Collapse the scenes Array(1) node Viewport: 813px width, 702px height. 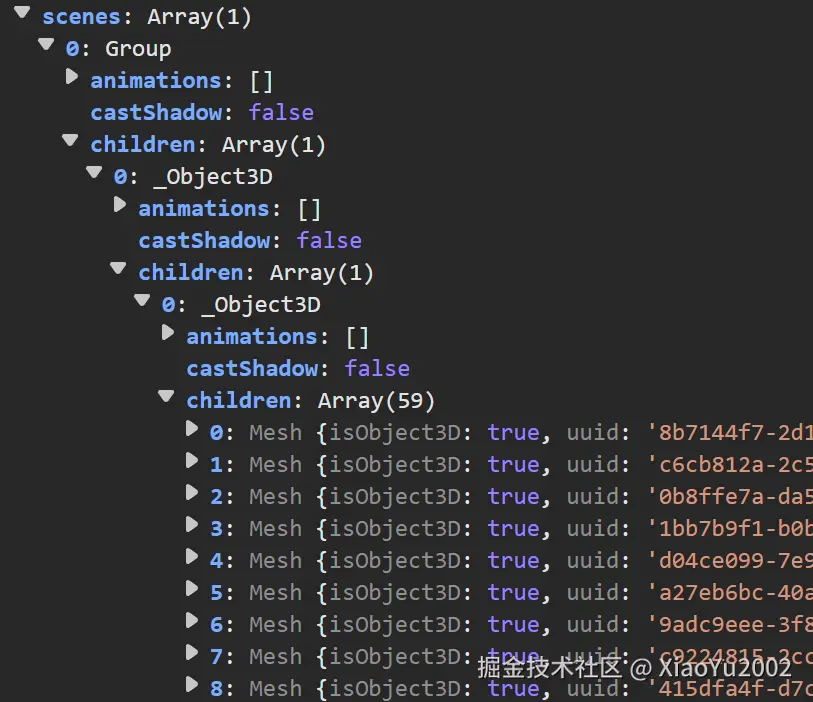22,12
